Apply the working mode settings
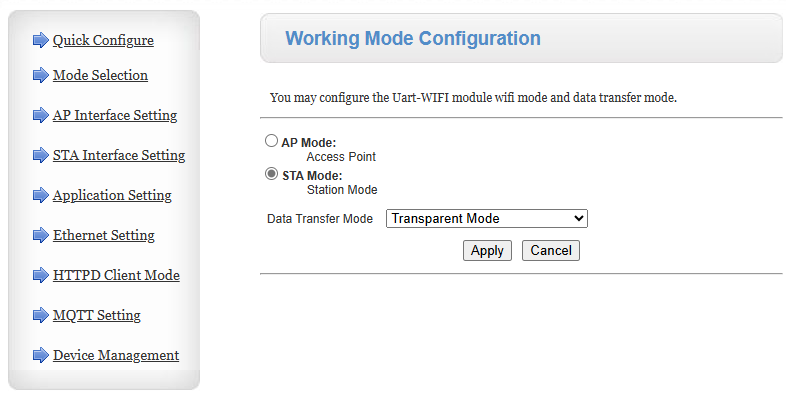The height and width of the screenshot is (394, 786). [487, 251]
